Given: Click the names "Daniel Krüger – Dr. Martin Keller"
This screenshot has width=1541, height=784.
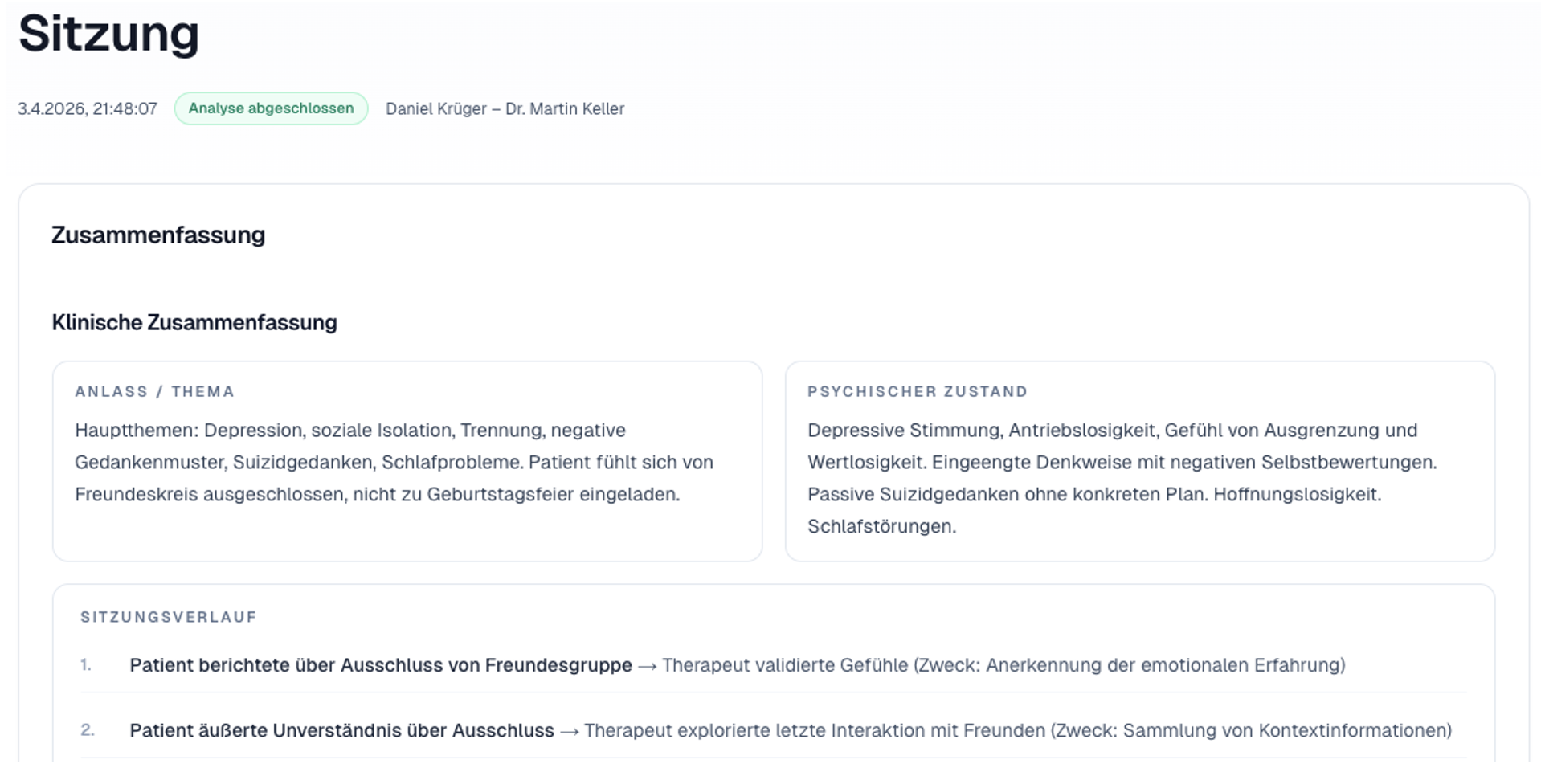Looking at the screenshot, I should click(505, 109).
